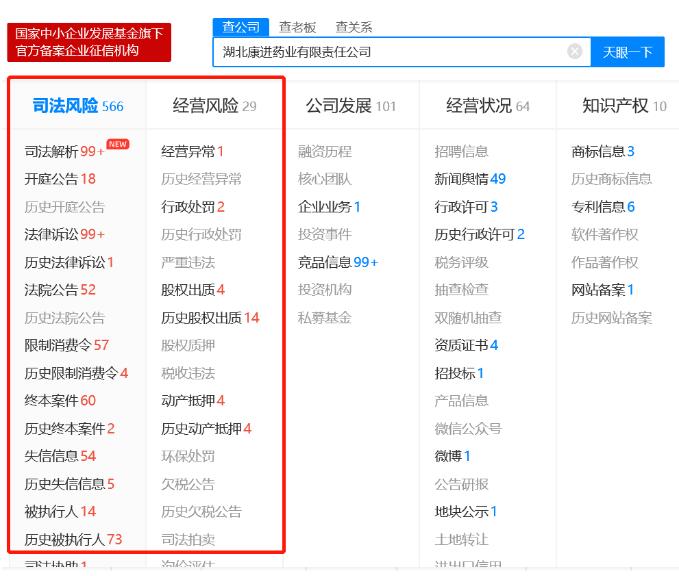View 开庭公告 18 records
The height and width of the screenshot is (576, 679).
pos(60,179)
